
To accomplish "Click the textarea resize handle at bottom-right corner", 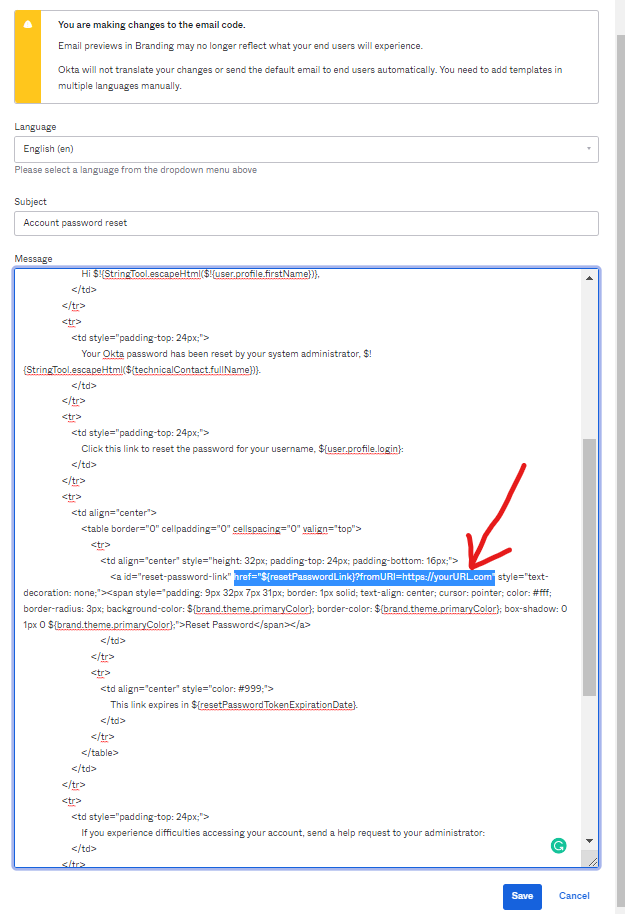I will (x=592, y=860).
